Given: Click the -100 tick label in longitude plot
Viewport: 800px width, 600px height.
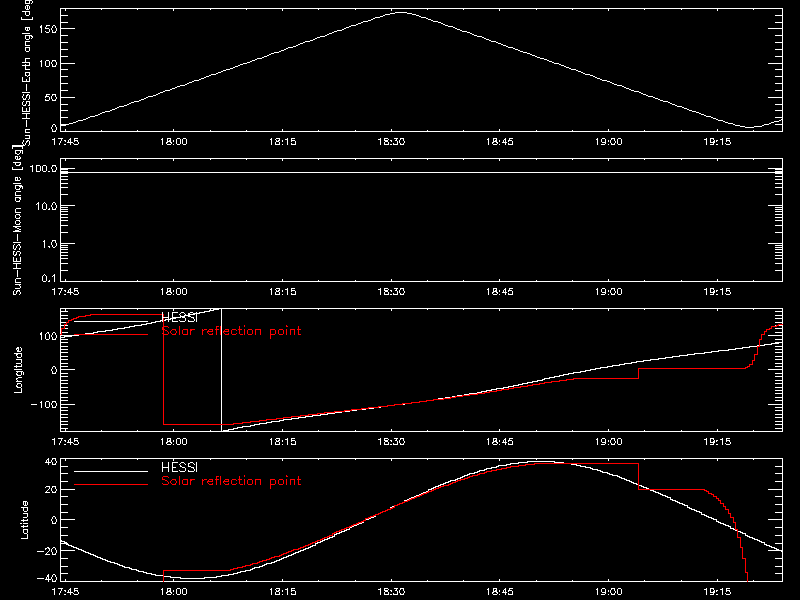Looking at the screenshot, I should tap(44, 405).
